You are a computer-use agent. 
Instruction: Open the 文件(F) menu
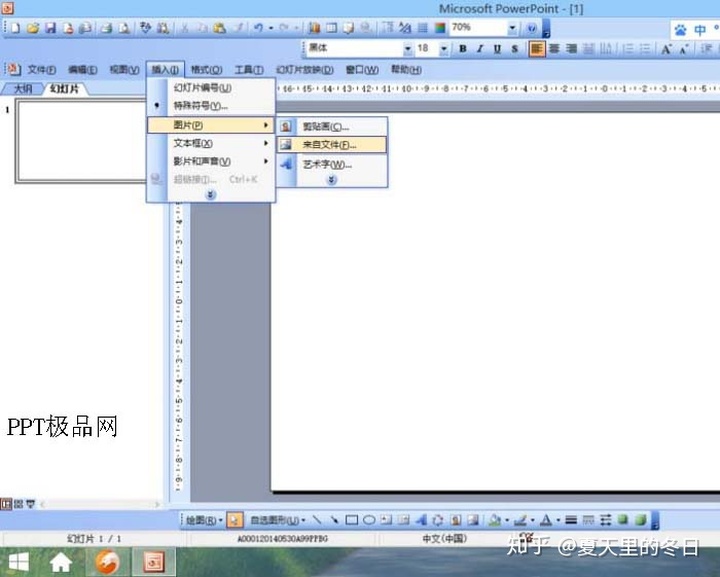coord(41,70)
